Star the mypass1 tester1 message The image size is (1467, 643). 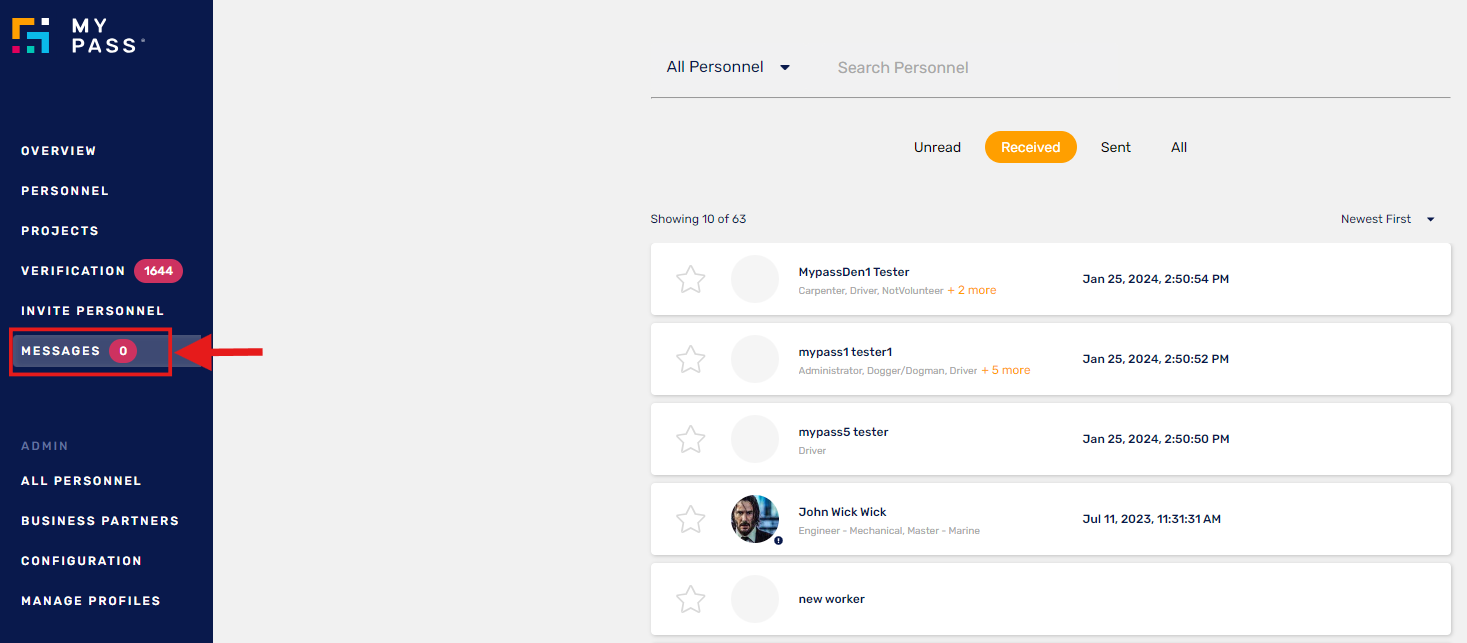[x=691, y=359]
